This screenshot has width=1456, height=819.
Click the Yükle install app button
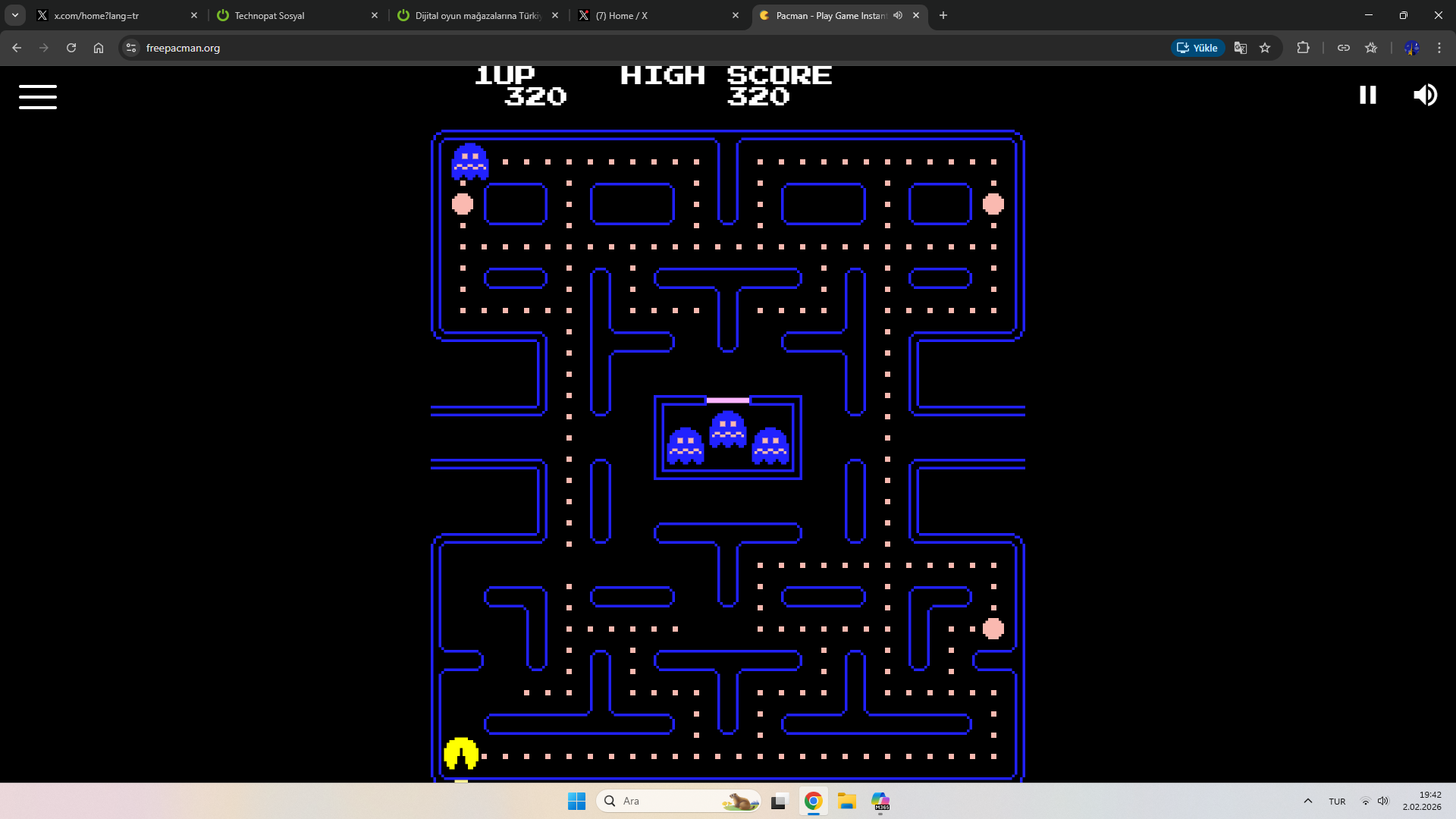pos(1197,48)
